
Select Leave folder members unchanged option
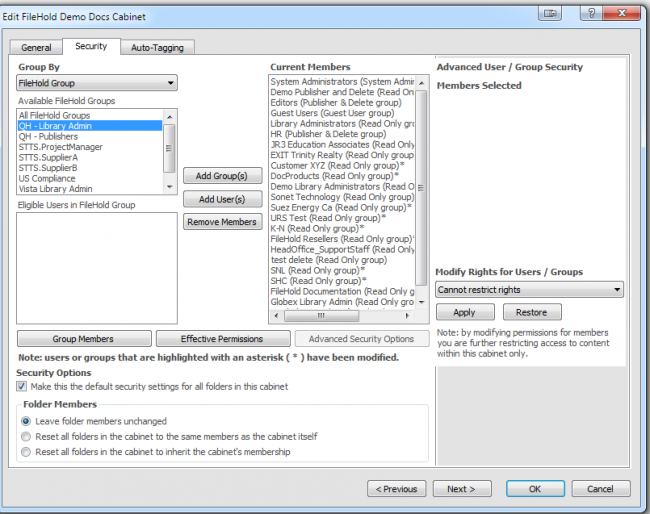27,422
